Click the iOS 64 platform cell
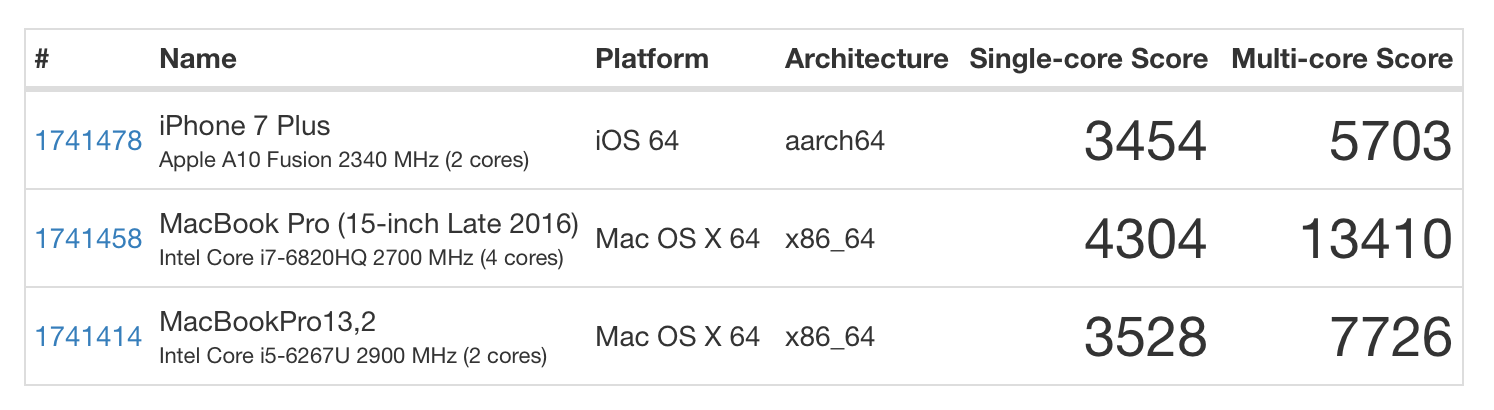This screenshot has width=1494, height=410. tap(637, 140)
